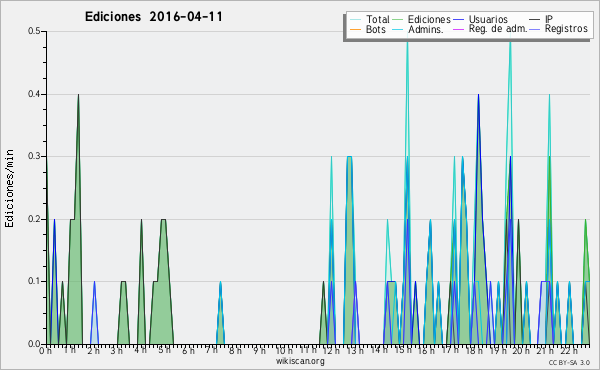
Task: Click the magenta Reg. de adm. legend swatch
Action: [458, 29]
